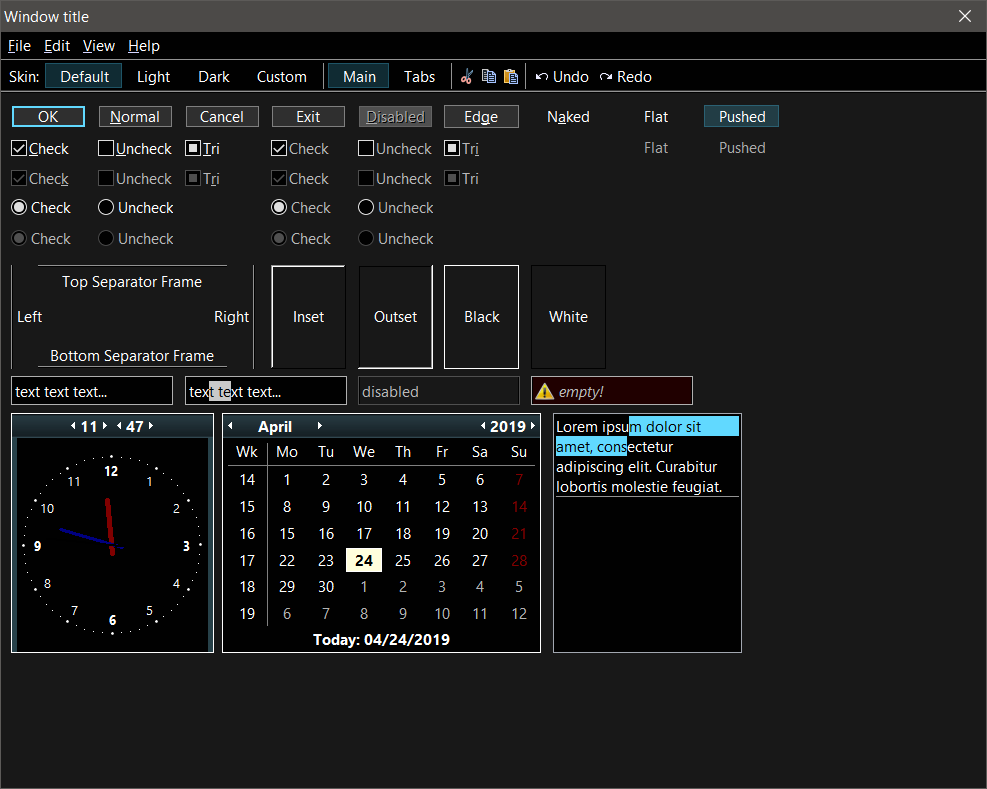Tick the first enabled Uncheck checkbox
The height and width of the screenshot is (789, 987).
[x=106, y=149]
